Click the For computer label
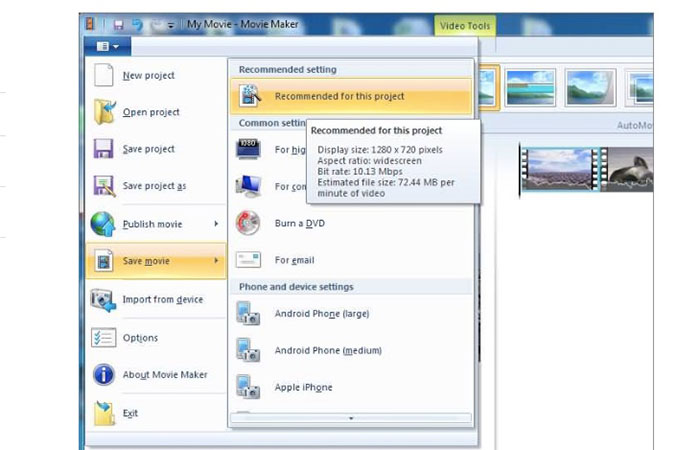 (290, 187)
